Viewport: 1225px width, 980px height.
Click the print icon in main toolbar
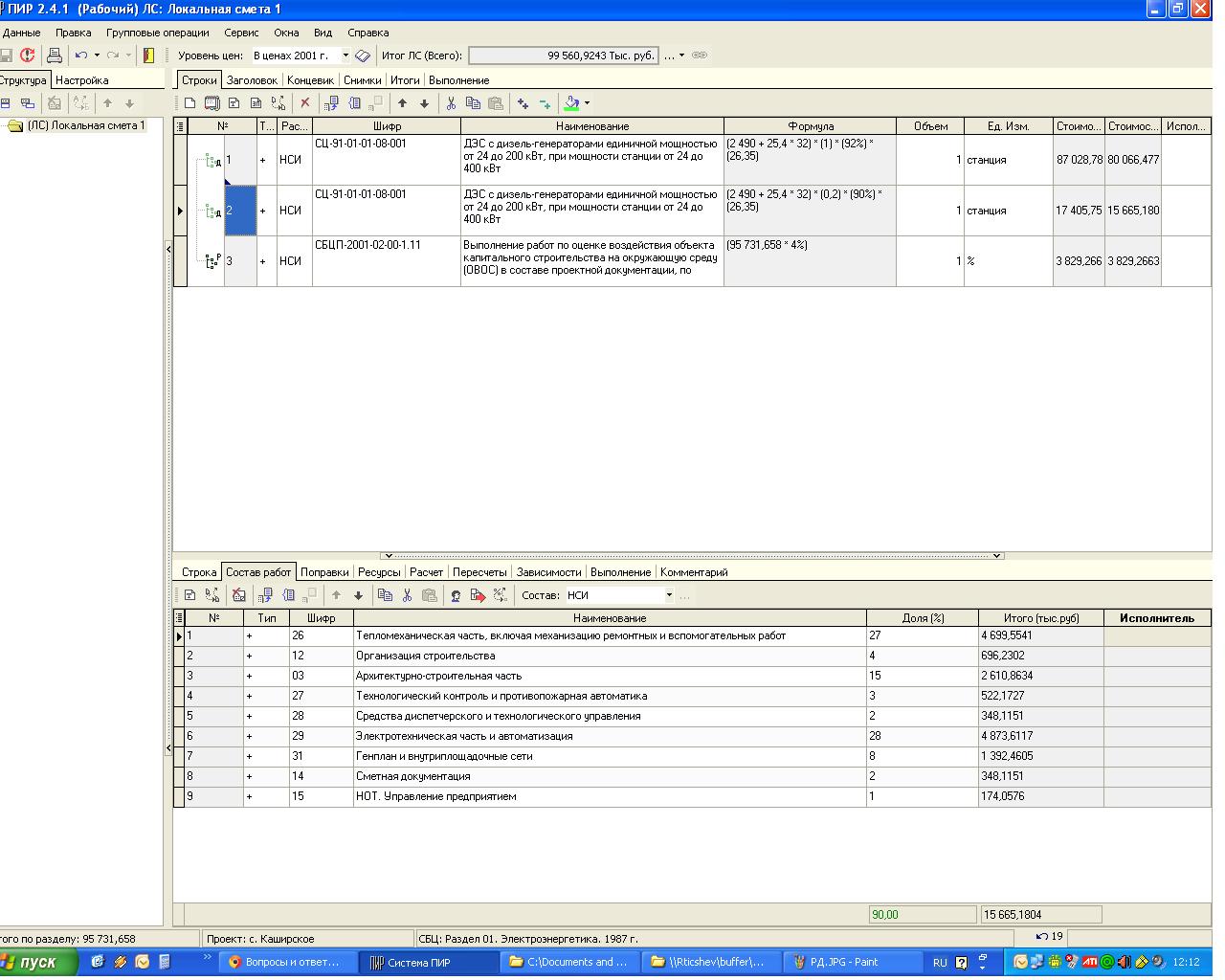pos(55,56)
